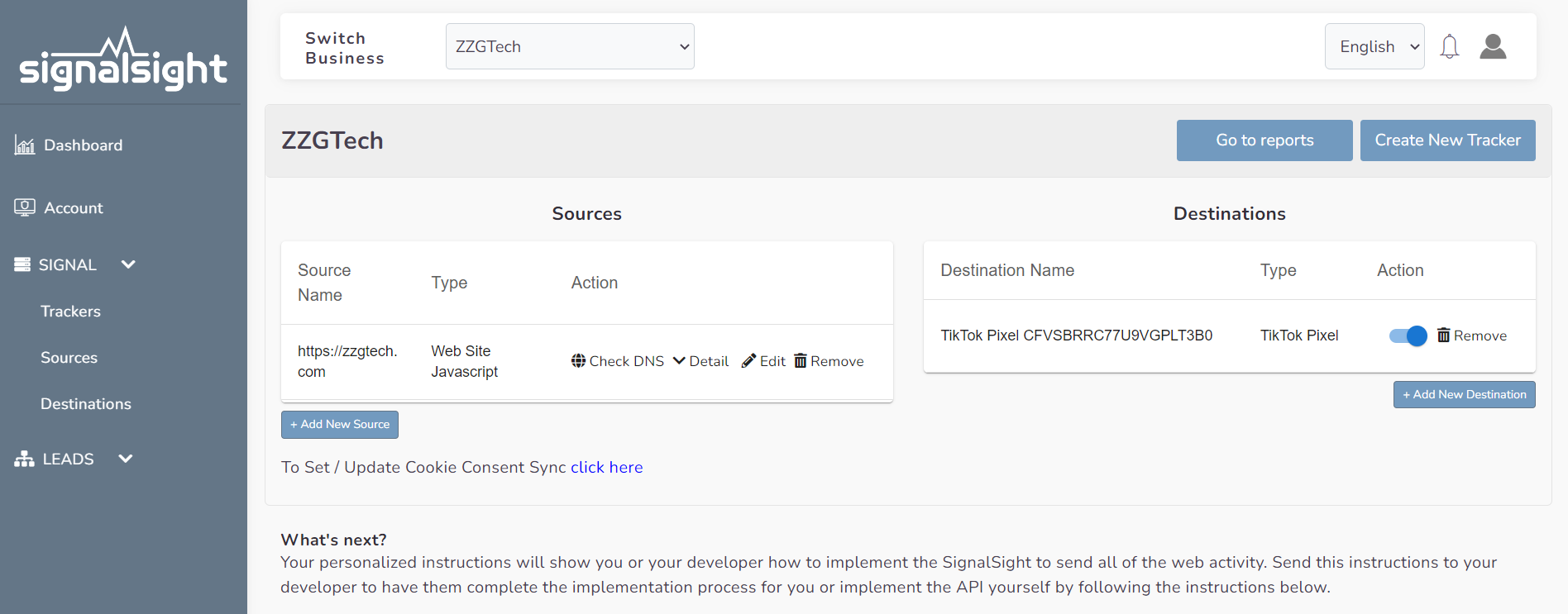Click the 'Destination Name' column header

(x=1007, y=270)
